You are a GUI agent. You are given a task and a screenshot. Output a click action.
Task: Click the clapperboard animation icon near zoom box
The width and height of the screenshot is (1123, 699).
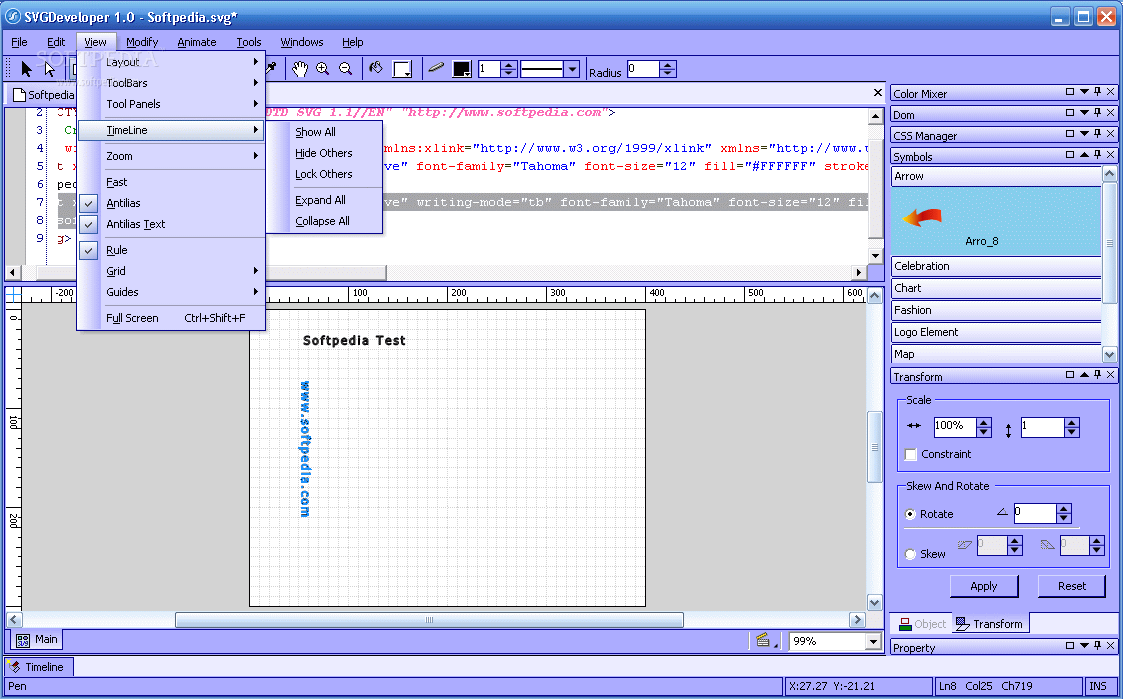pos(764,640)
